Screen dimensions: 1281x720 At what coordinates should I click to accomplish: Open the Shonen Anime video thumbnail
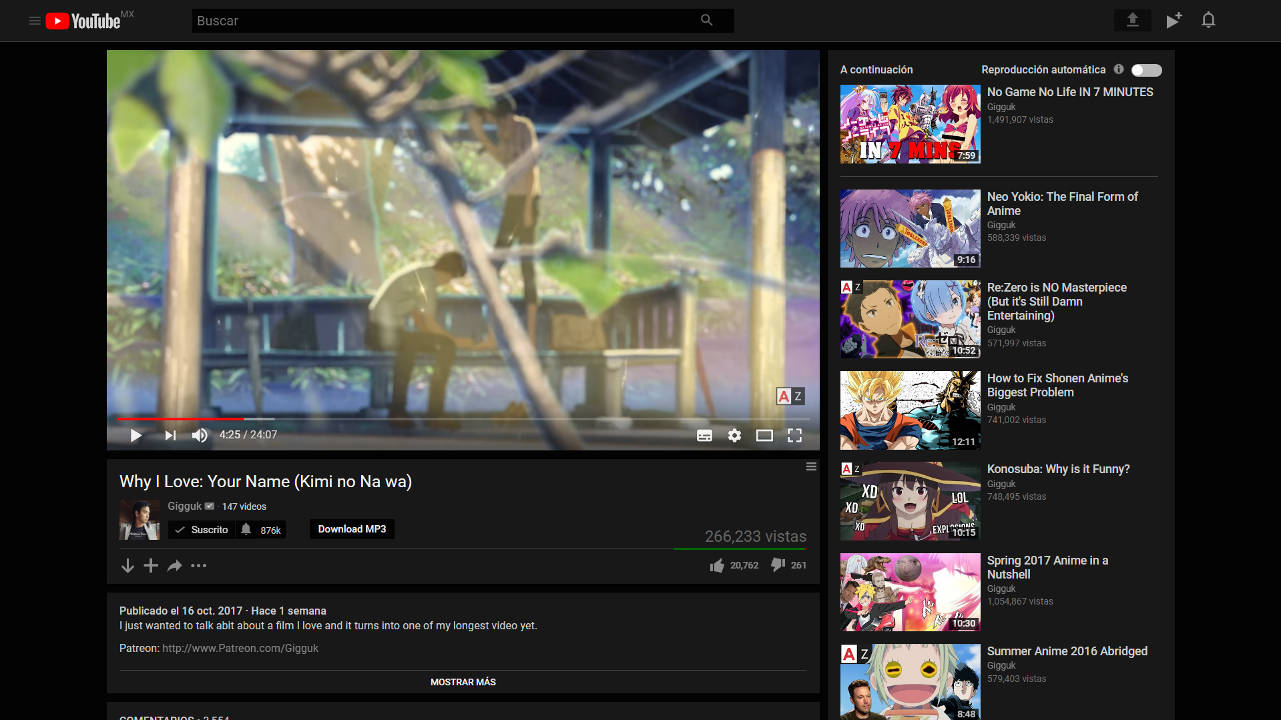coord(910,410)
